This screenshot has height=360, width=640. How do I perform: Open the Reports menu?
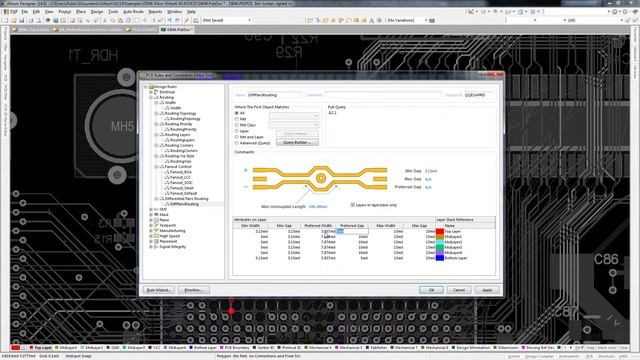(x=155, y=12)
